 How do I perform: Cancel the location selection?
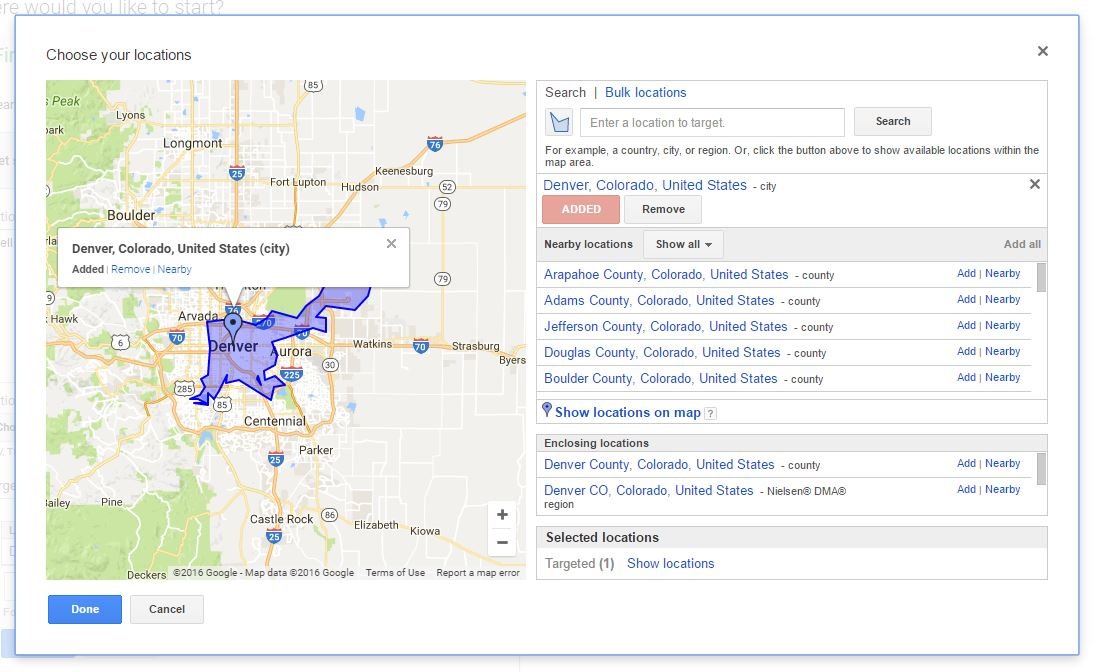[x=167, y=609]
